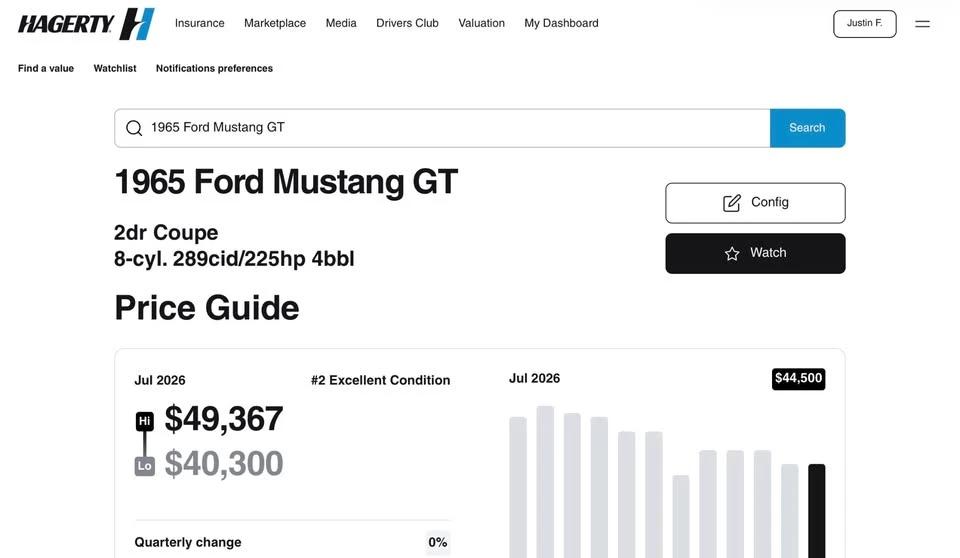The height and width of the screenshot is (558, 960).
Task: Open Justin F. account button
Action: click(x=864, y=24)
